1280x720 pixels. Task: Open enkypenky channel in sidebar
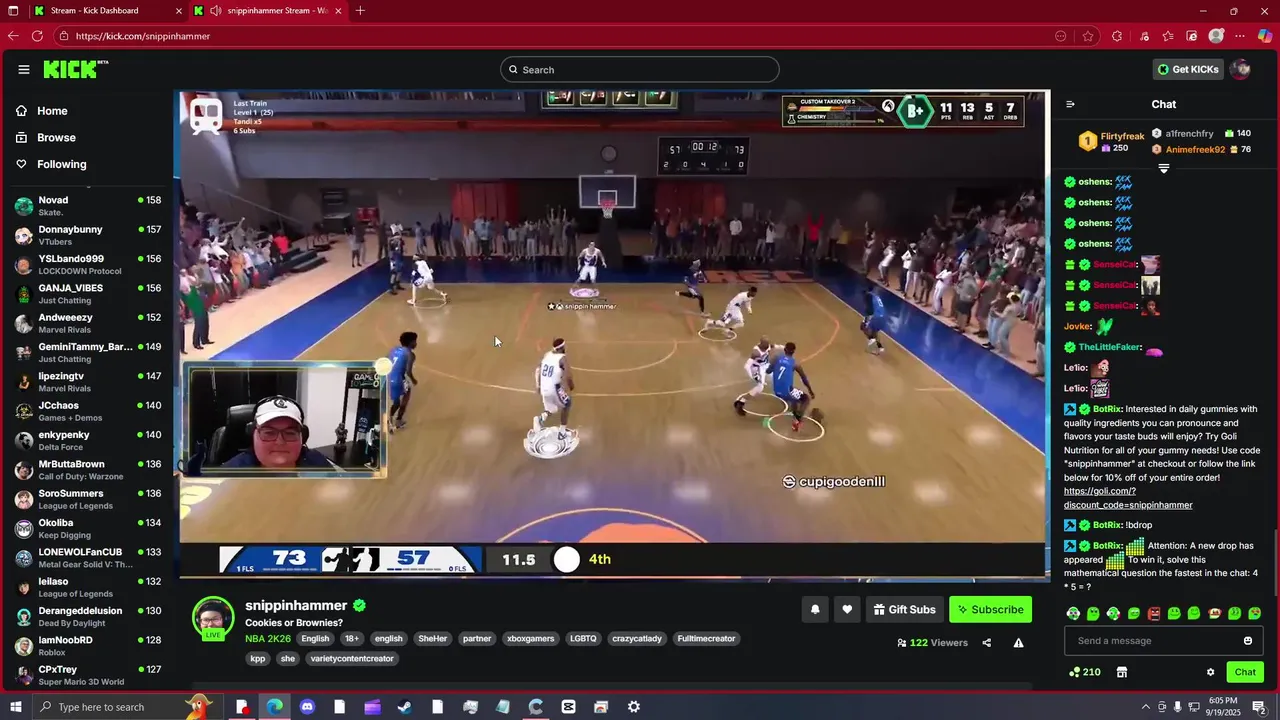(x=88, y=440)
